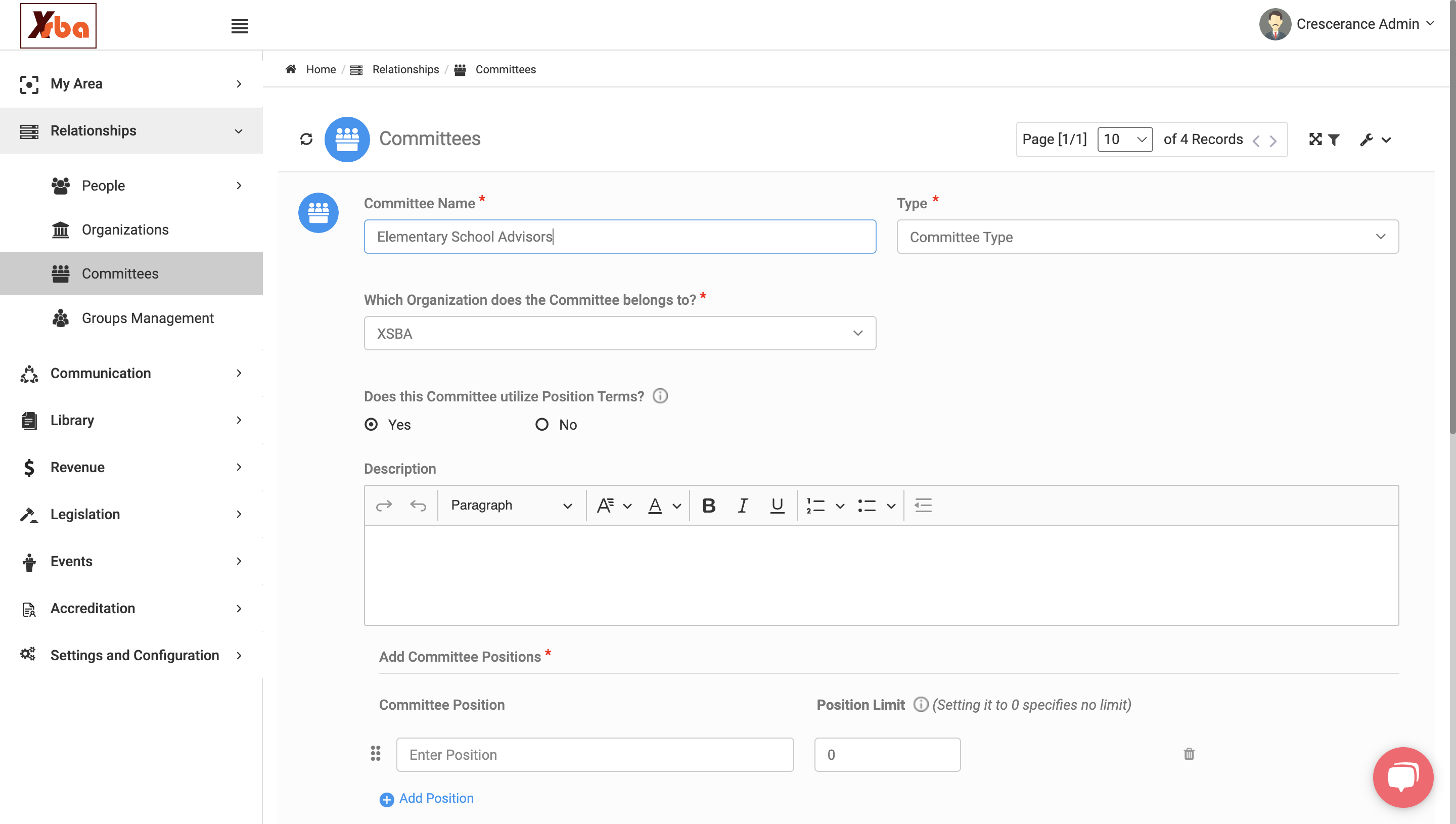Click the Enter Position input field
This screenshot has width=1456, height=824.
coord(595,754)
